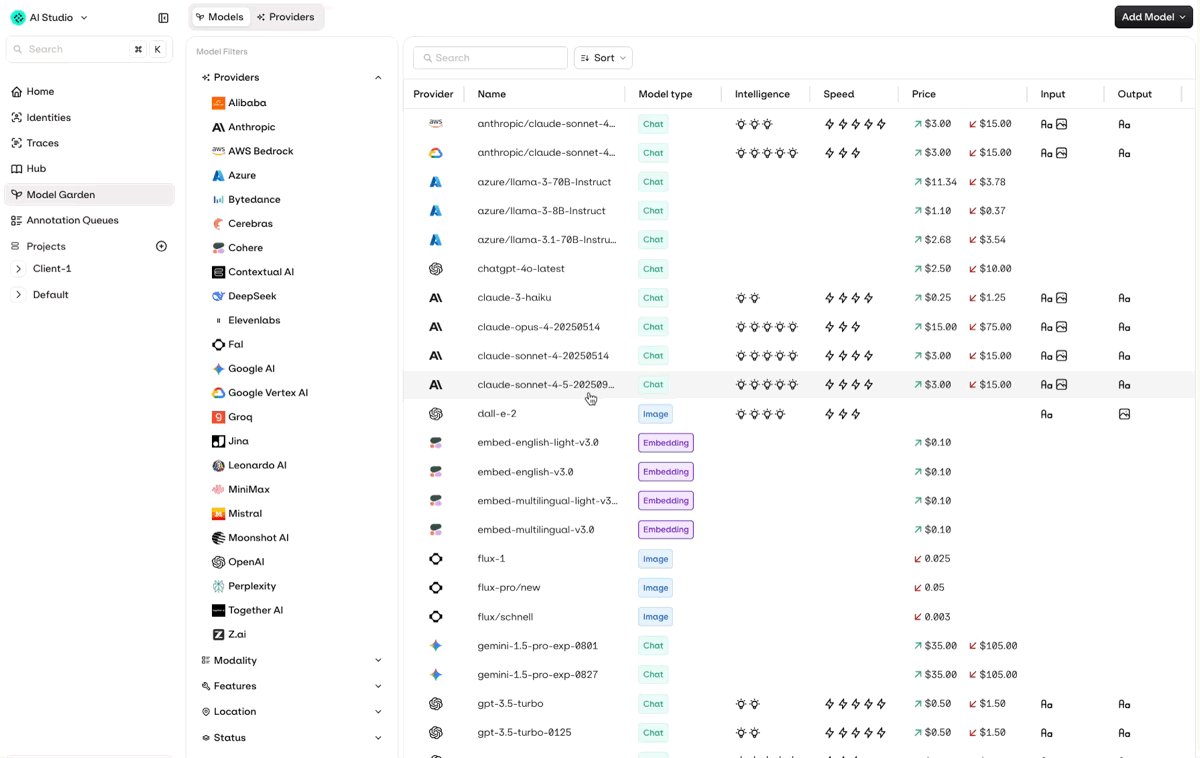Screen dimensions: 1200x758
Task: Click the Projects label in sidebar
Action: point(46,246)
